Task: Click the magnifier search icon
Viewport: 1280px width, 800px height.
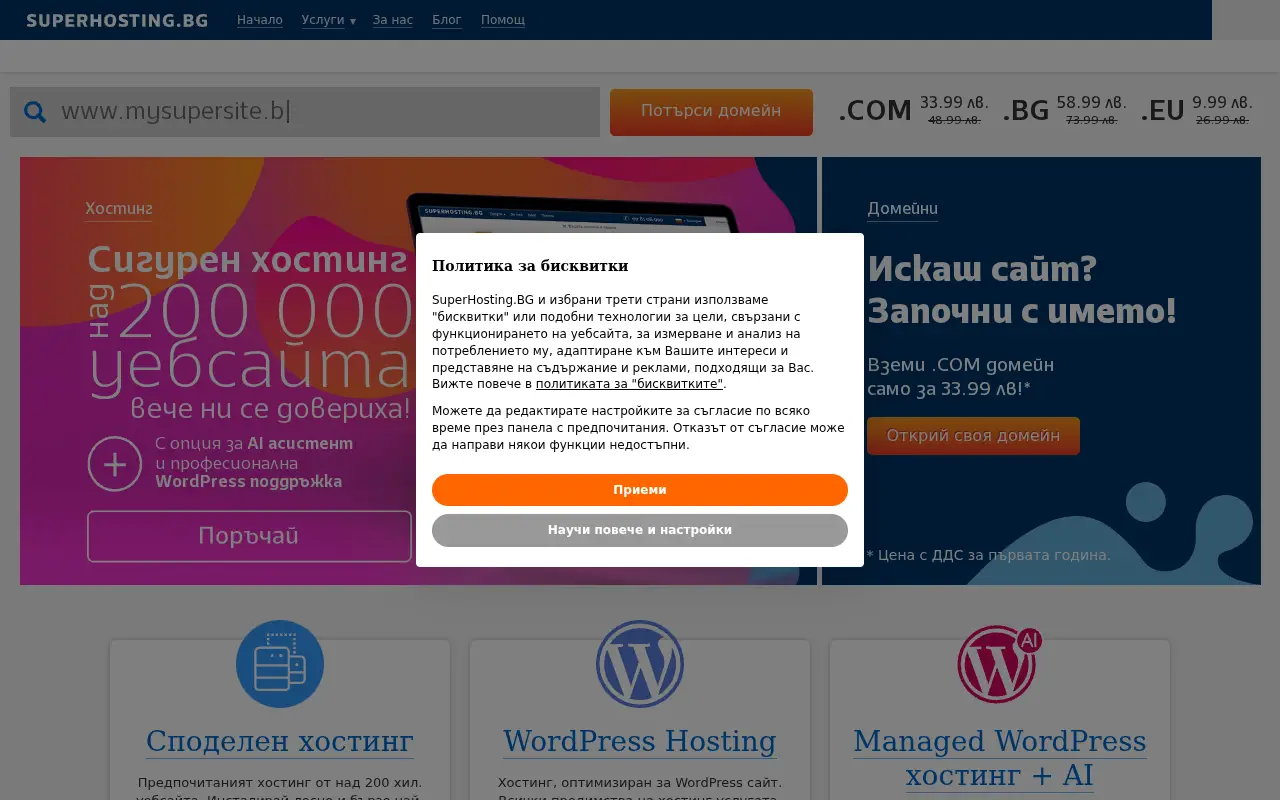Action: [x=35, y=112]
